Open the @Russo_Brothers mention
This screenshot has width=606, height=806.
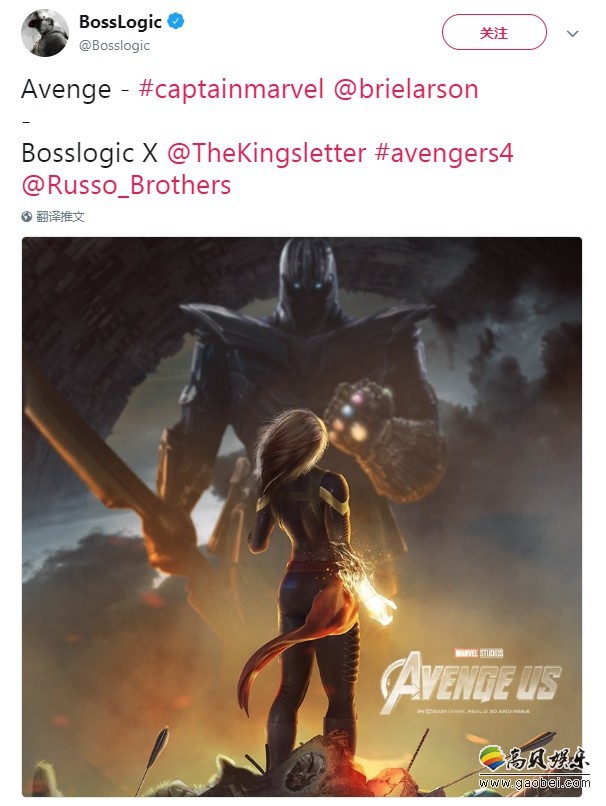(x=126, y=186)
